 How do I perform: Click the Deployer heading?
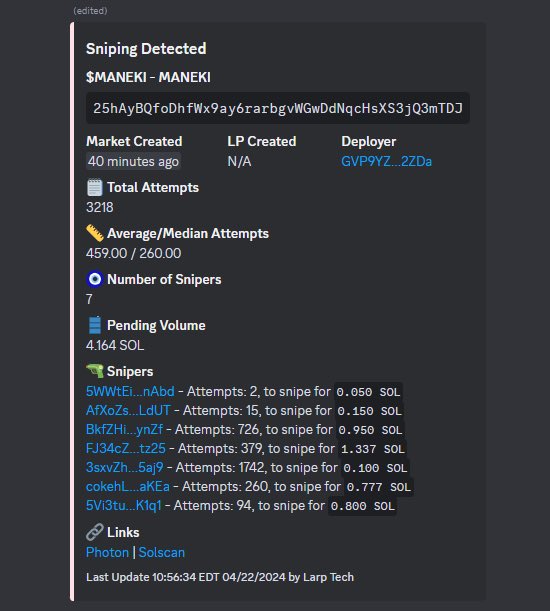(x=369, y=141)
